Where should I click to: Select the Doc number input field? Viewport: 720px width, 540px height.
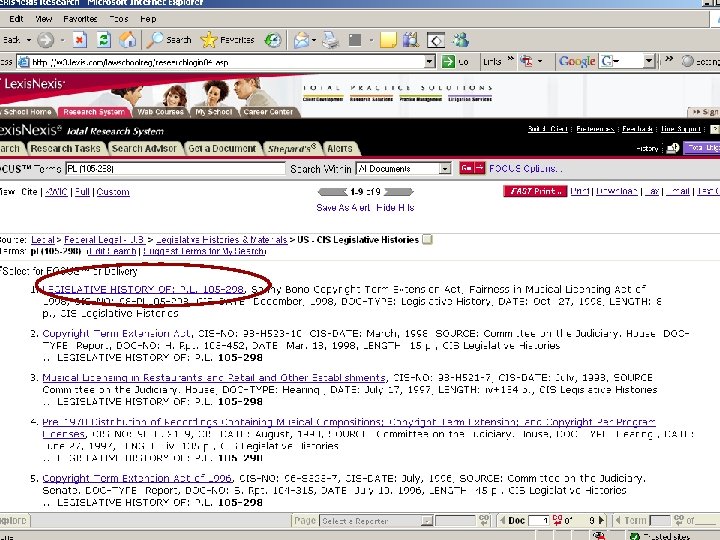539,521
